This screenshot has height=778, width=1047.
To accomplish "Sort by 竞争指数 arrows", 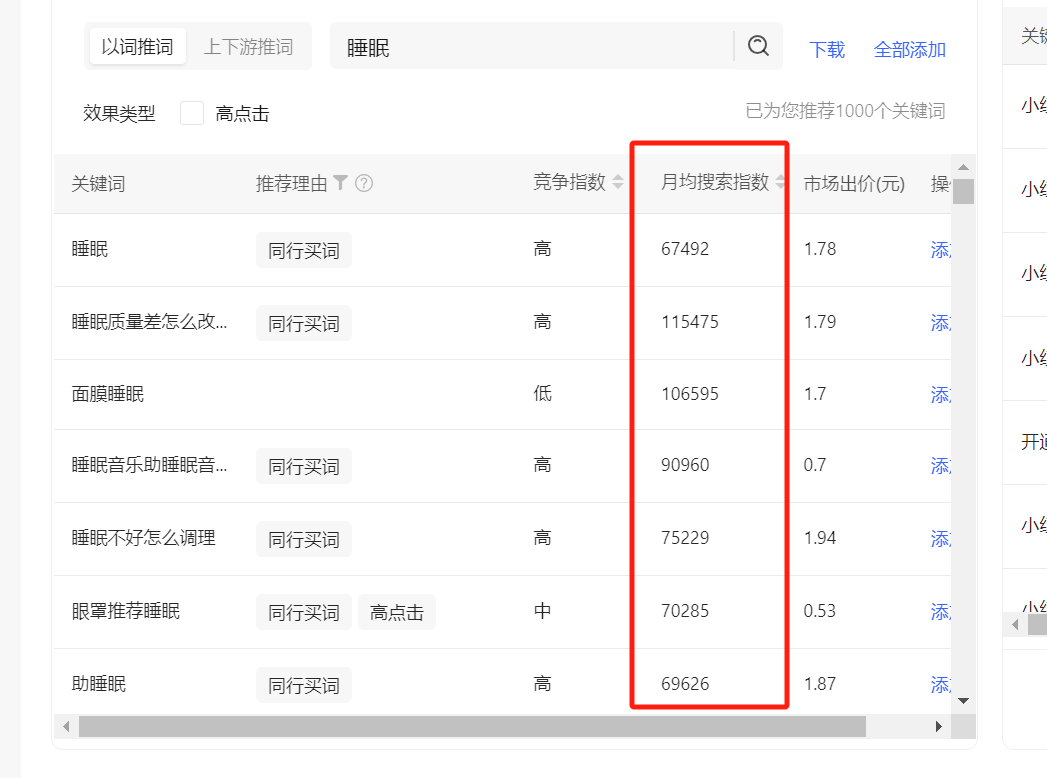I will [x=618, y=182].
